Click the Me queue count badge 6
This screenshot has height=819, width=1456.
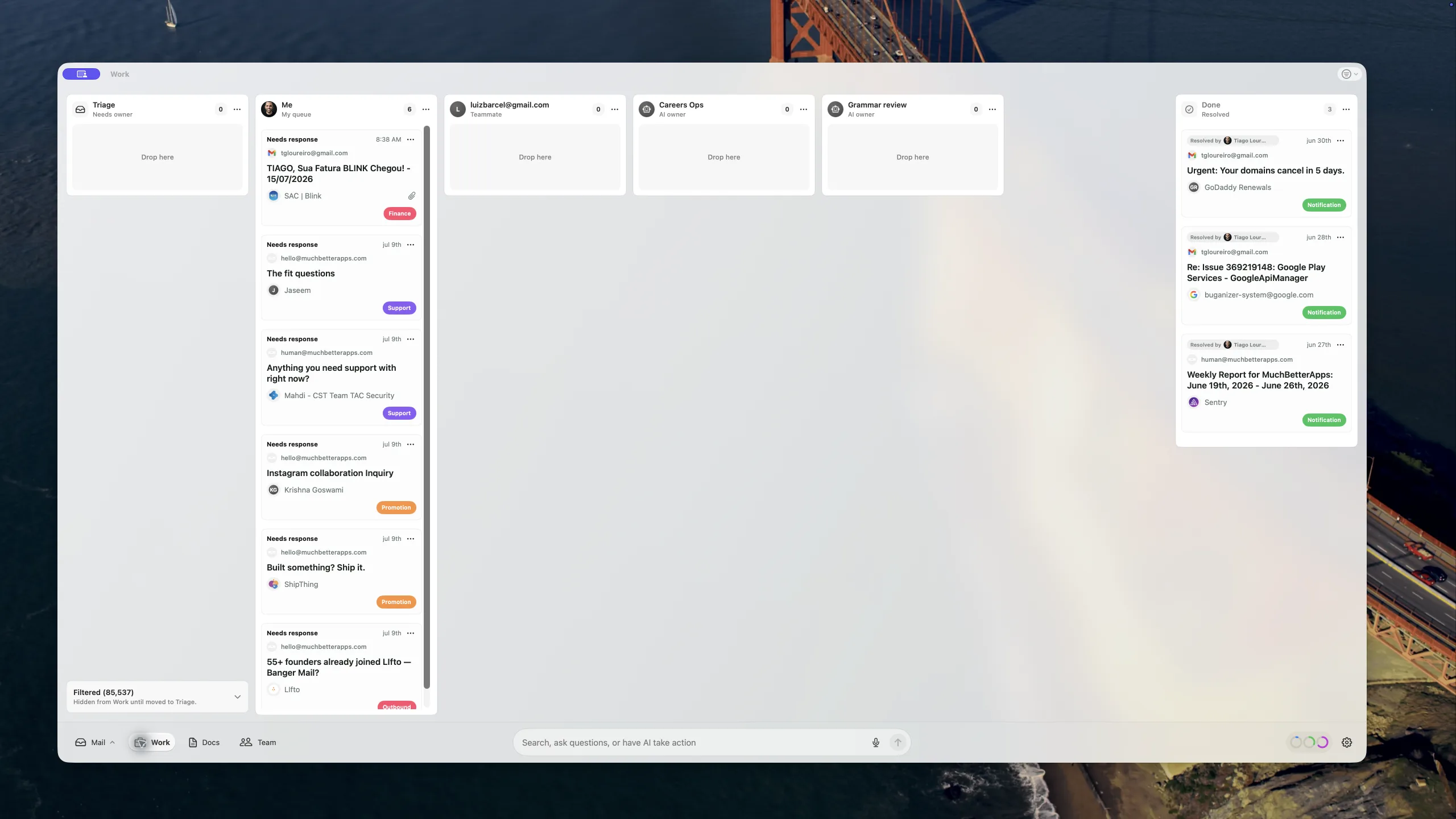click(409, 109)
